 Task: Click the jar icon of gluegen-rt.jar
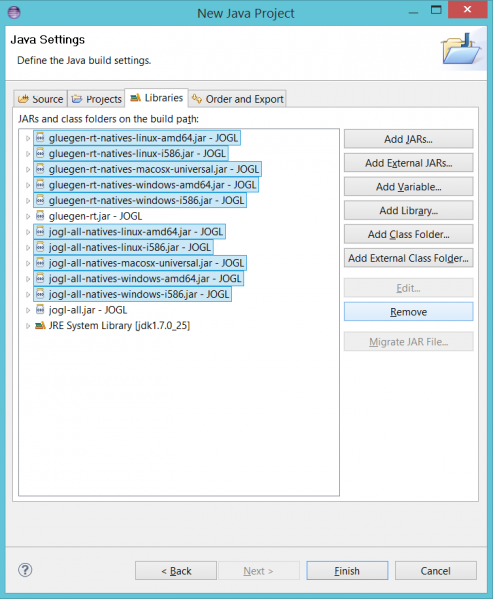tap(40, 216)
